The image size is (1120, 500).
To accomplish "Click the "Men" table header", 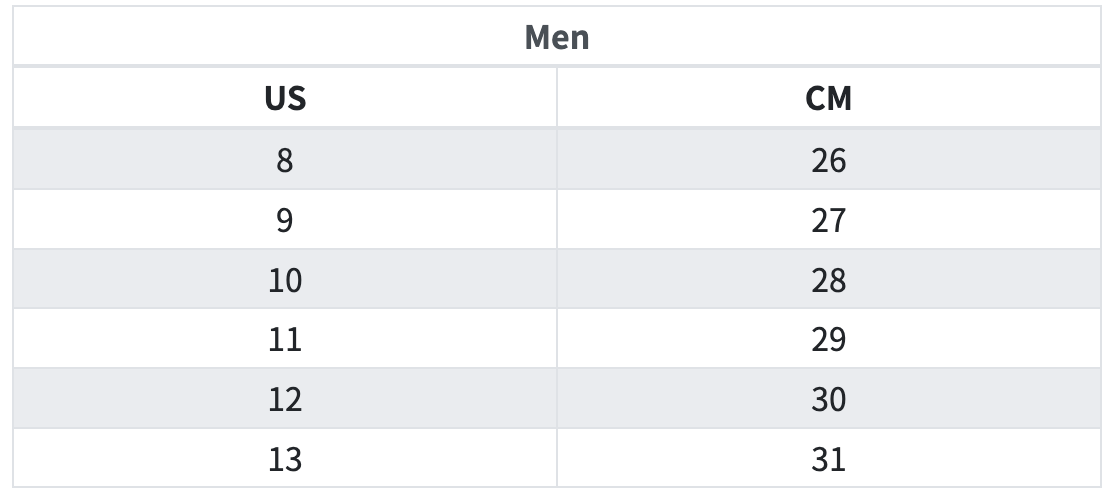I will pyautogui.click(x=557, y=38).
